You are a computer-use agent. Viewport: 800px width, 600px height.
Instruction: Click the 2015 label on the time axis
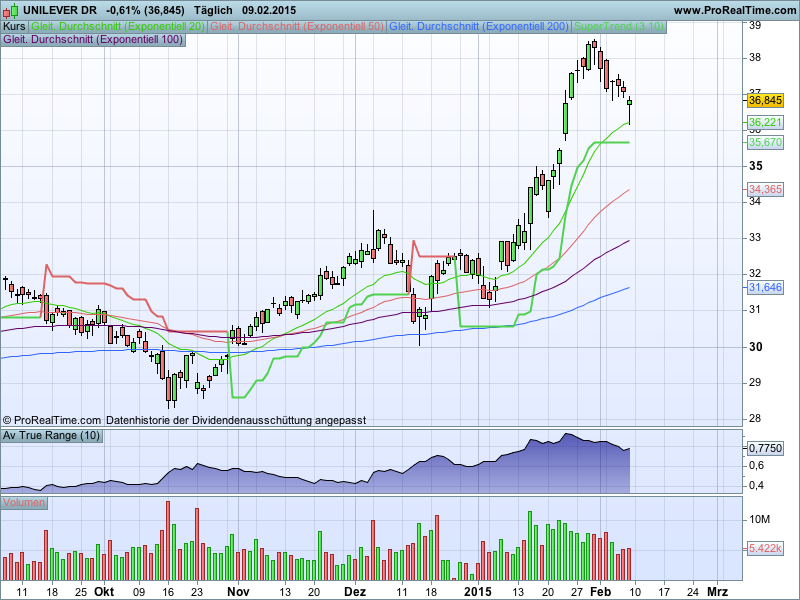(478, 592)
